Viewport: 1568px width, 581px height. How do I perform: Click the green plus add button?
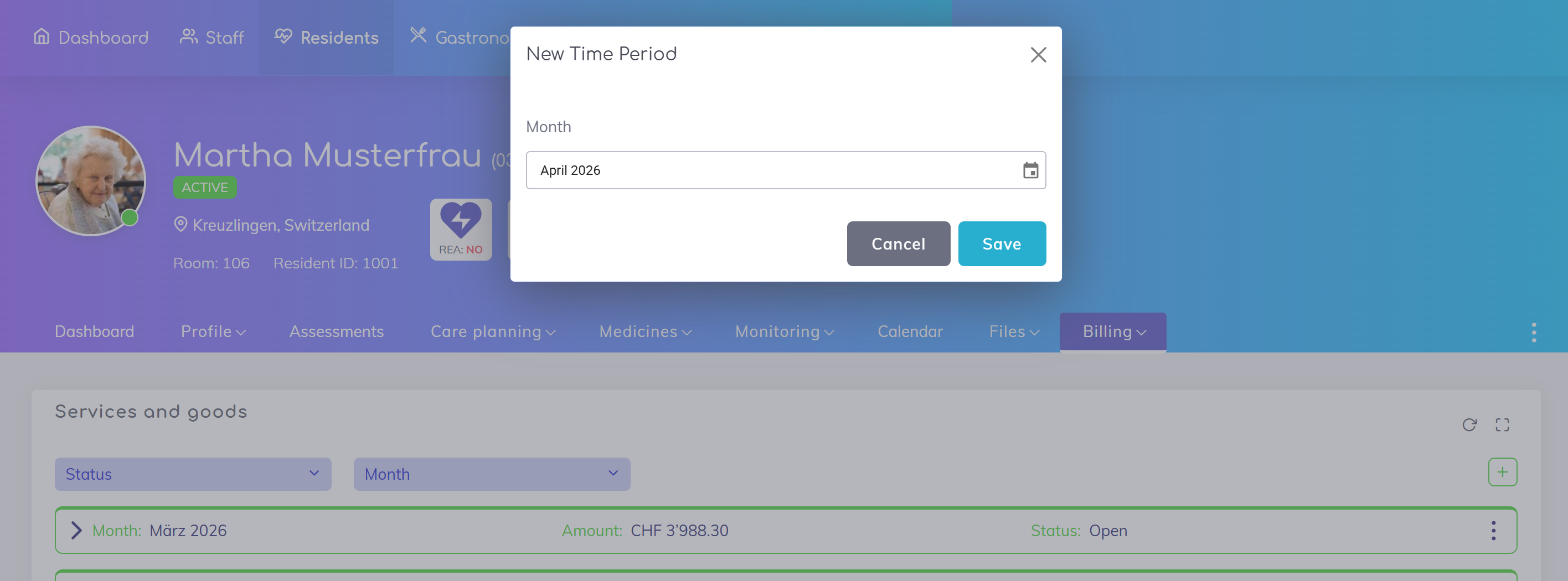click(x=1502, y=472)
